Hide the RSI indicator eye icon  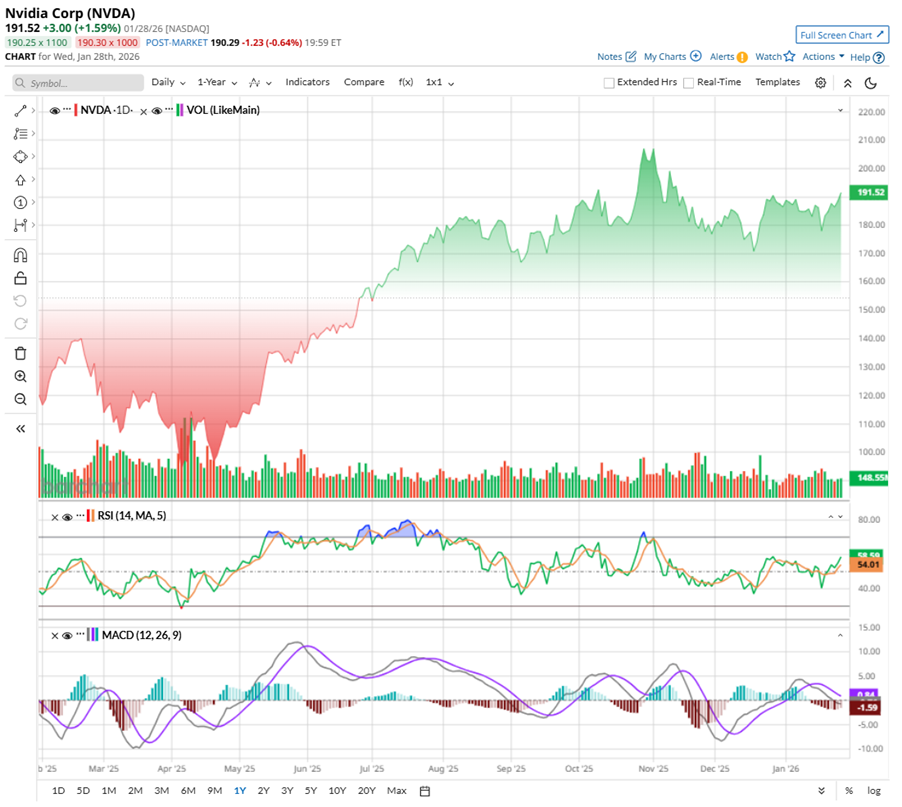click(67, 517)
